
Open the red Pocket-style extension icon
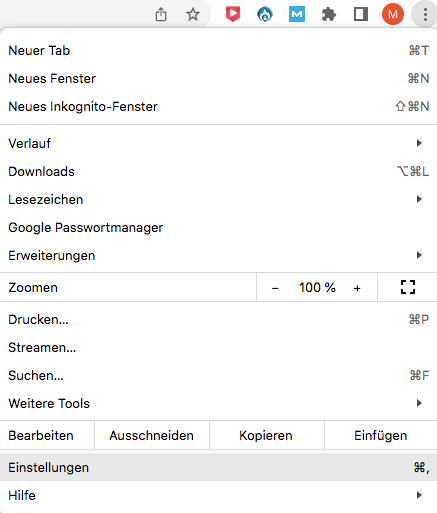click(x=233, y=14)
